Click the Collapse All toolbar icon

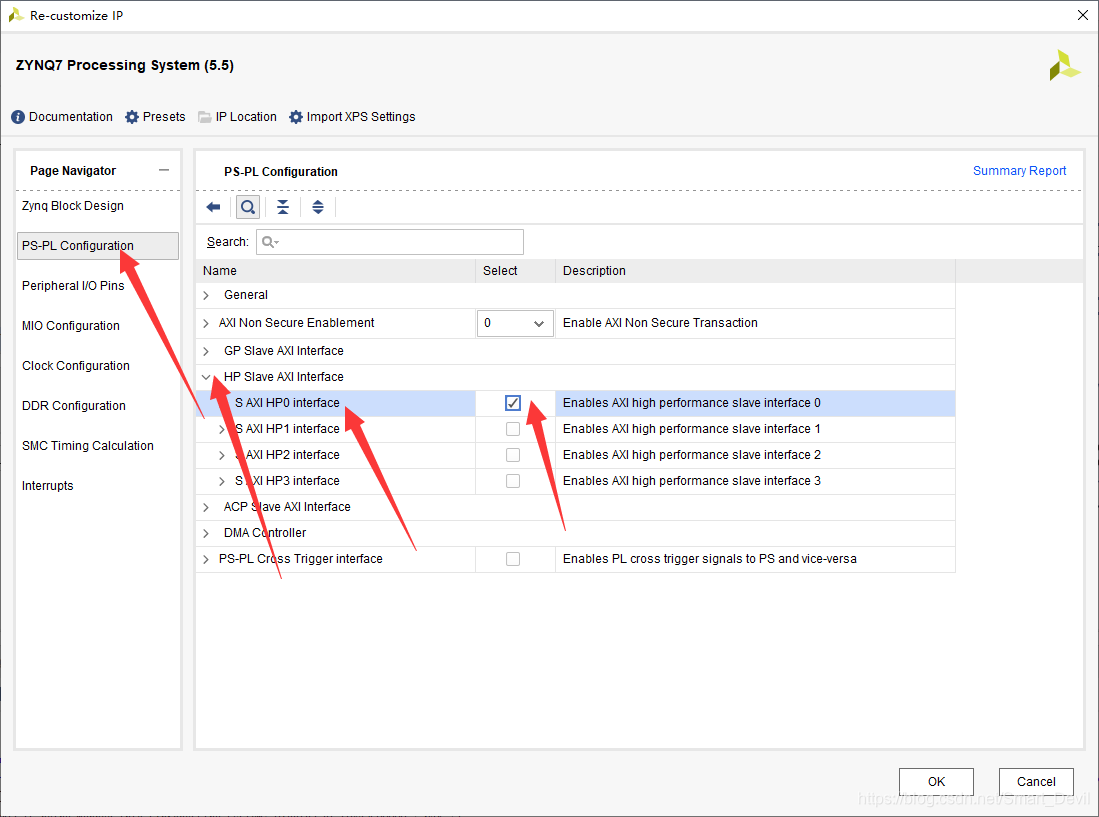pos(282,207)
